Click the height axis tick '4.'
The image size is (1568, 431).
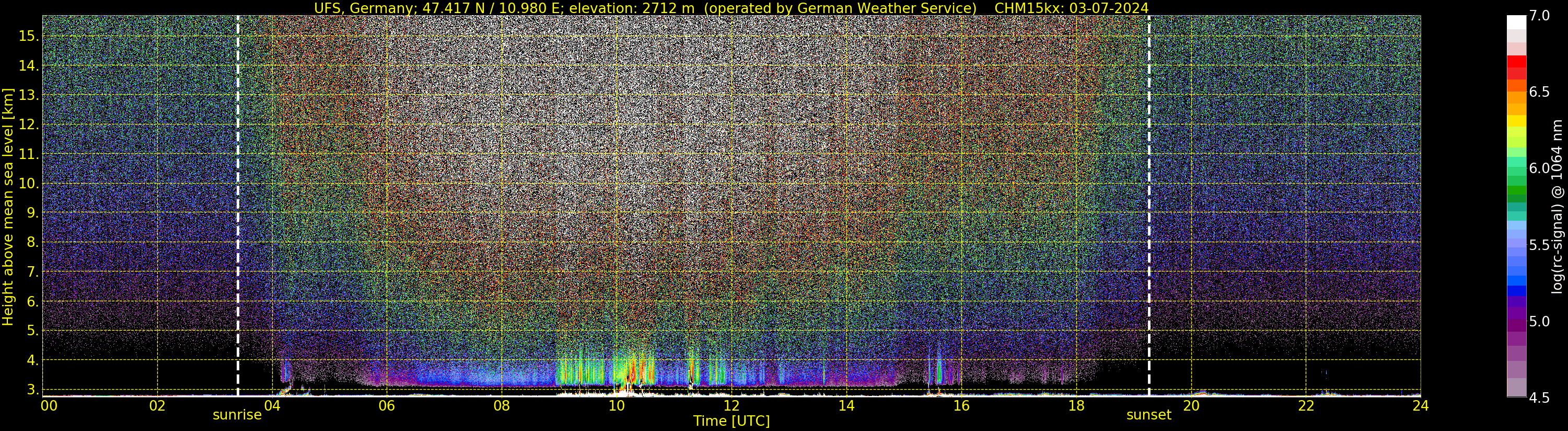(x=32, y=360)
